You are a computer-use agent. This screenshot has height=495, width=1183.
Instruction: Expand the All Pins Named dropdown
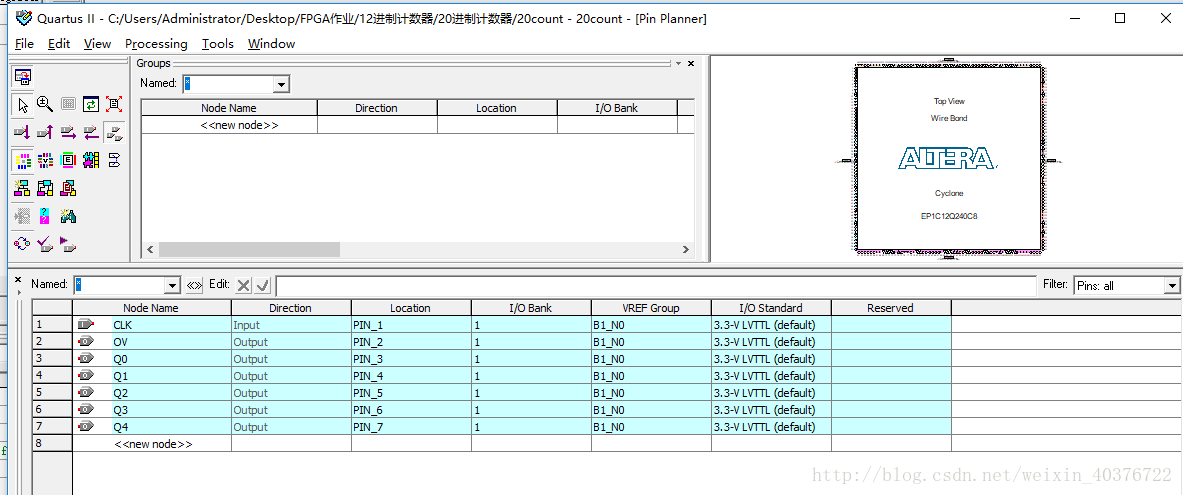tap(173, 285)
